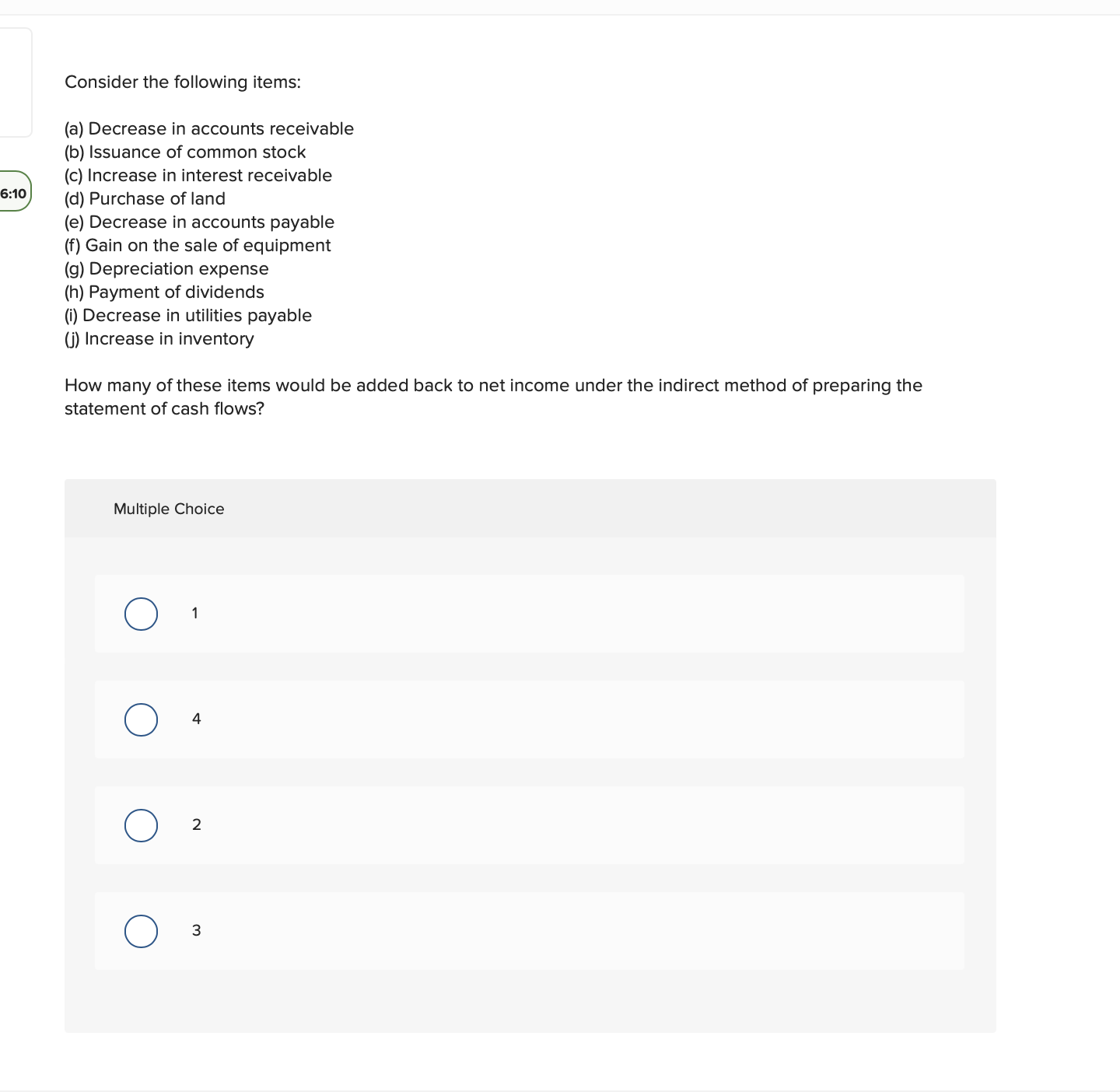Click the blank sidebar card on the left
Screen dimensions: 1120x1092
point(16,82)
